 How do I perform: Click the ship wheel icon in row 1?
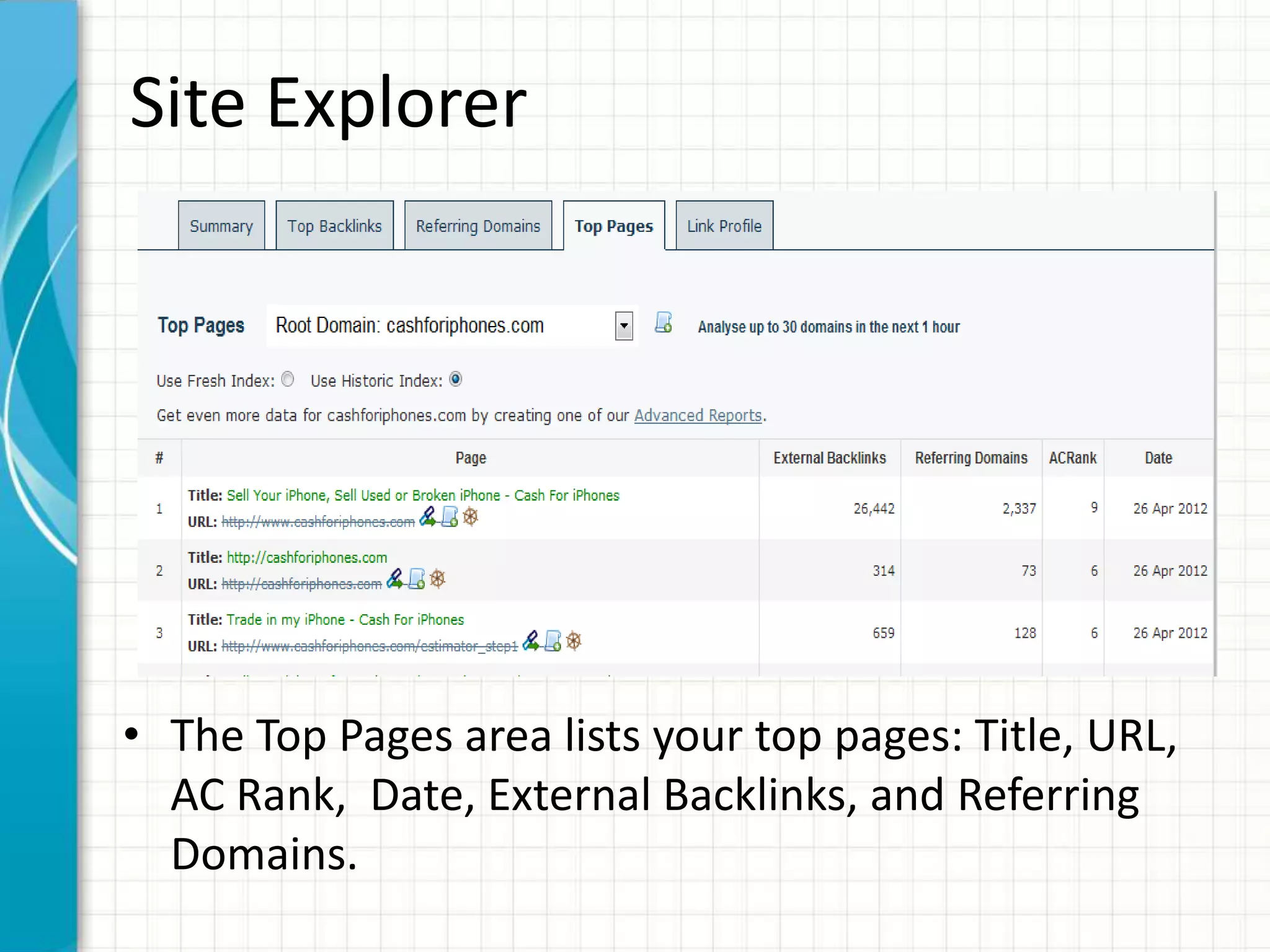(471, 517)
